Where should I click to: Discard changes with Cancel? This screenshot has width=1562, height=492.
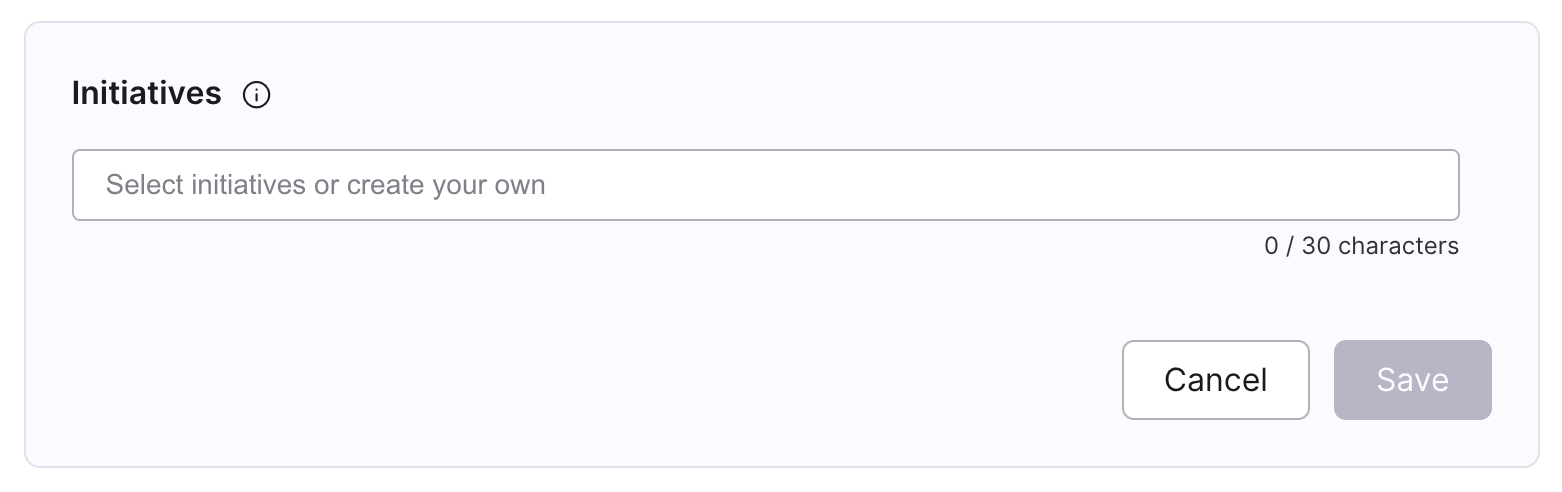[x=1215, y=380]
